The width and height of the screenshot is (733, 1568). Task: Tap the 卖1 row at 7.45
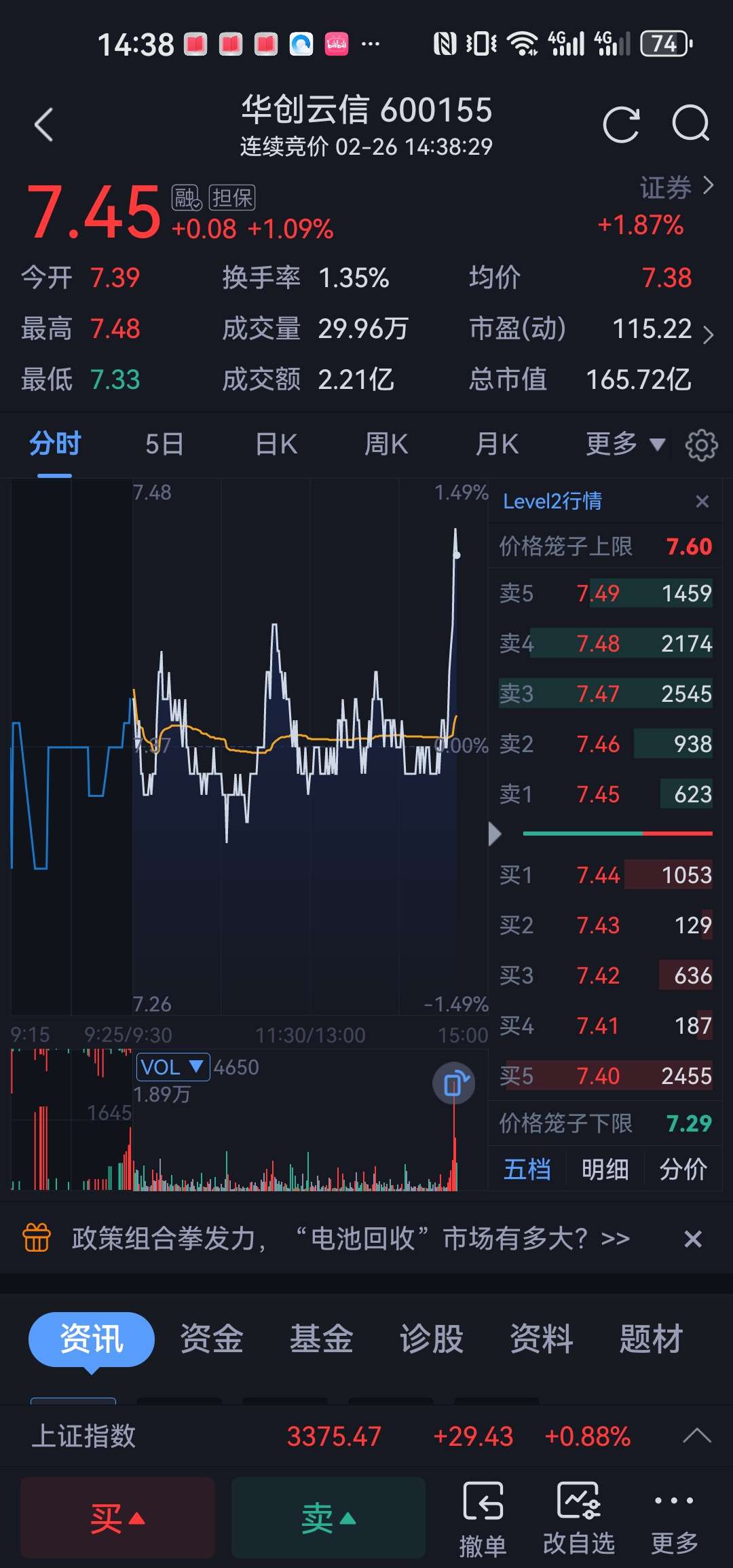pos(605,794)
